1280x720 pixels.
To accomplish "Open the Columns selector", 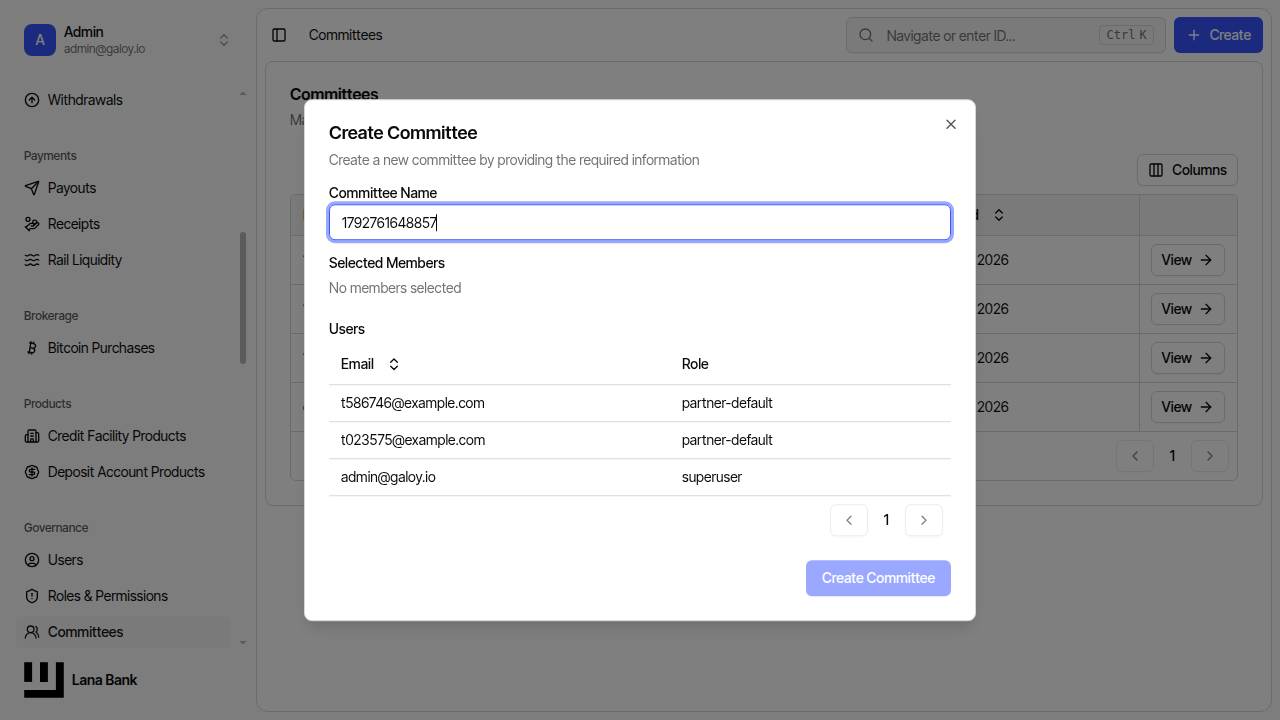I will 1187,170.
